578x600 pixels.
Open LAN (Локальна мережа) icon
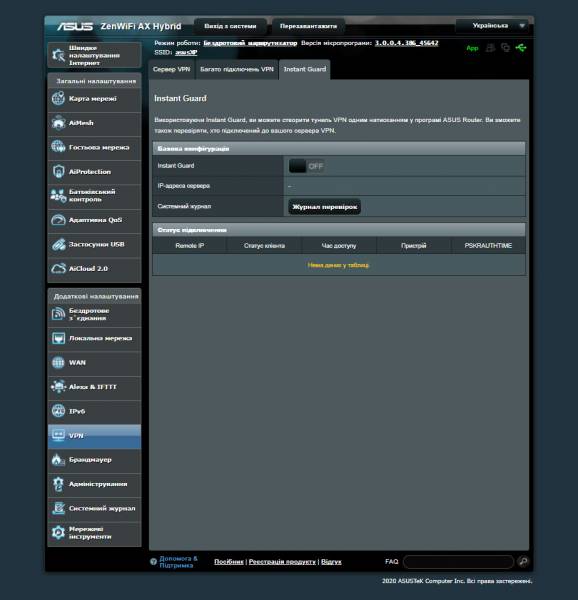point(59,338)
